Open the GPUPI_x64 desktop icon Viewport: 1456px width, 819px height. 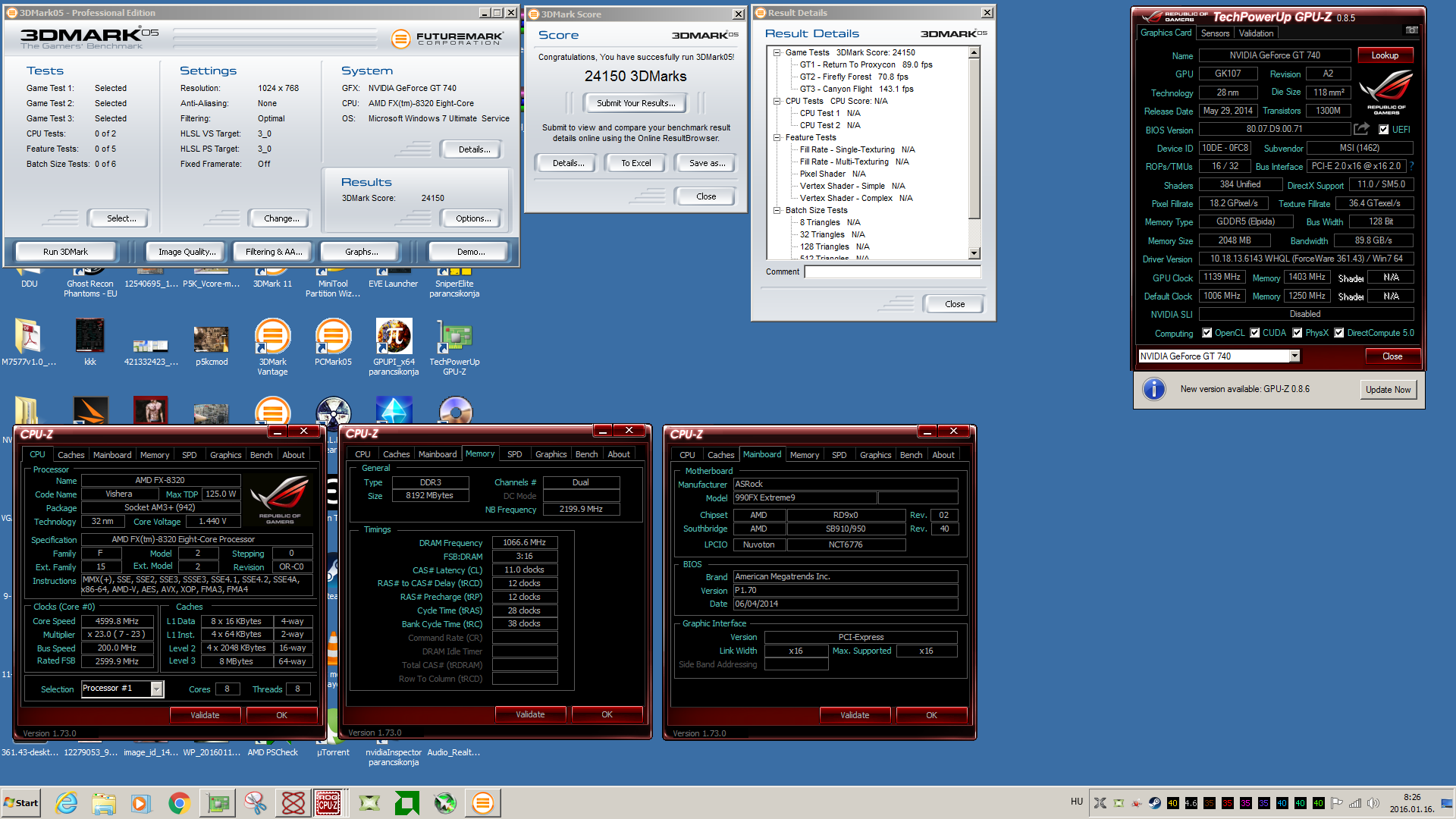pos(394,347)
